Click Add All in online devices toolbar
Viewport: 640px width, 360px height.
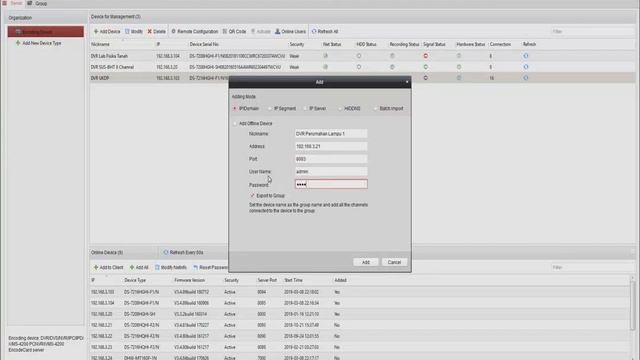pos(139,267)
